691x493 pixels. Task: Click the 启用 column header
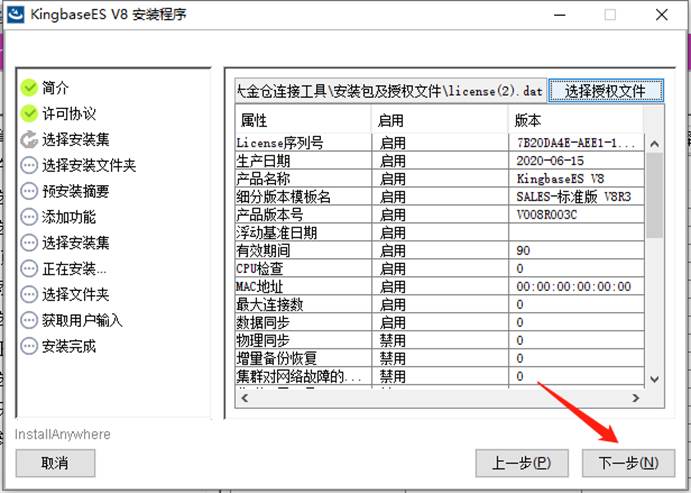click(440, 120)
